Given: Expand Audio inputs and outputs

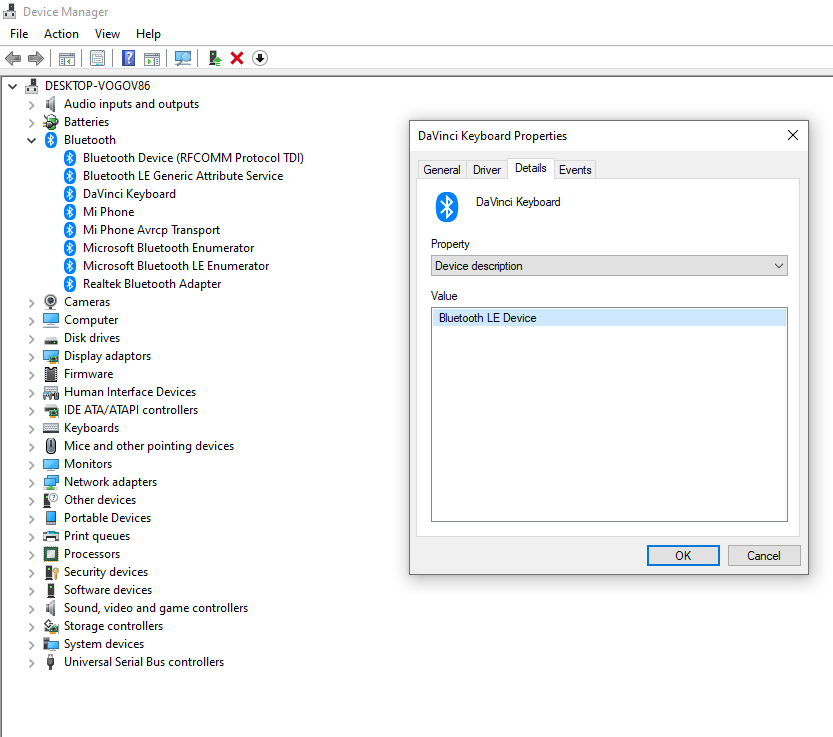Looking at the screenshot, I should point(31,105).
